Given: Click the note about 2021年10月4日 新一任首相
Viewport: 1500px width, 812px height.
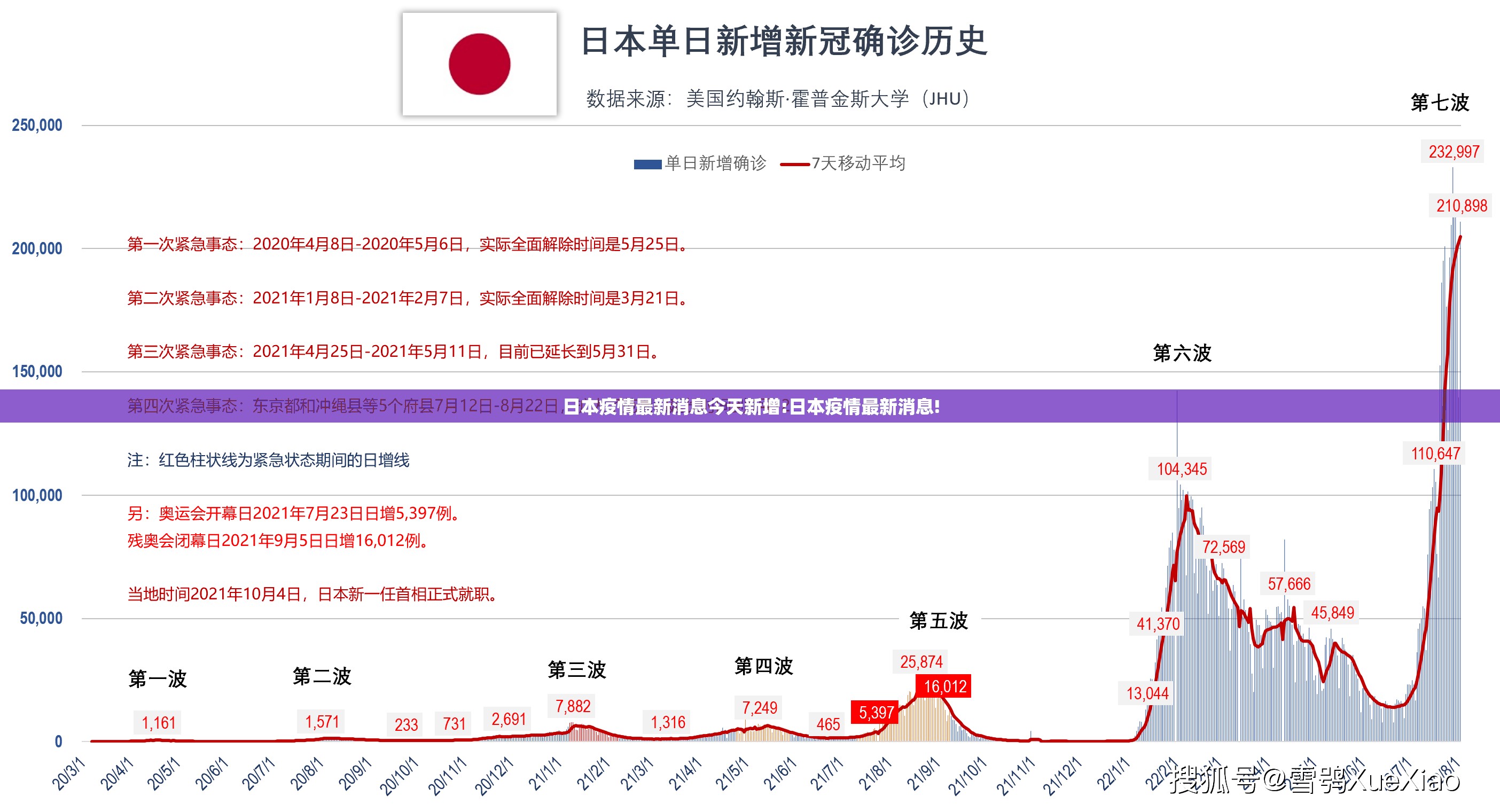Looking at the screenshot, I should pyautogui.click(x=314, y=595).
